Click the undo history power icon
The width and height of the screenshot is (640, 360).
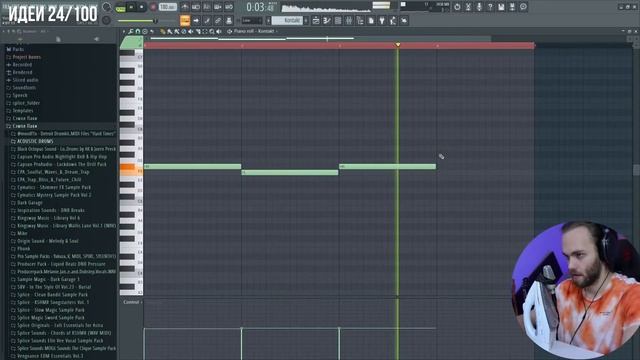coord(457,7)
